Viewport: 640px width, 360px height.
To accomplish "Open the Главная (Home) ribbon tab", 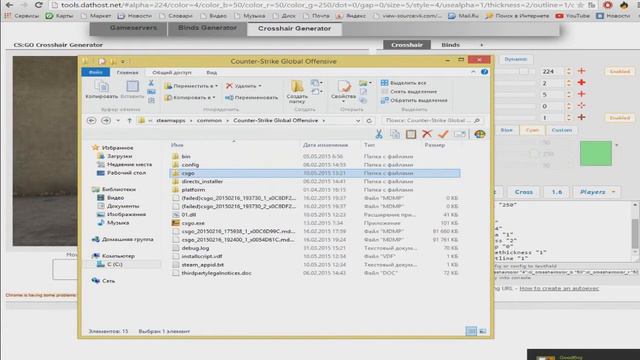I will [x=127, y=72].
